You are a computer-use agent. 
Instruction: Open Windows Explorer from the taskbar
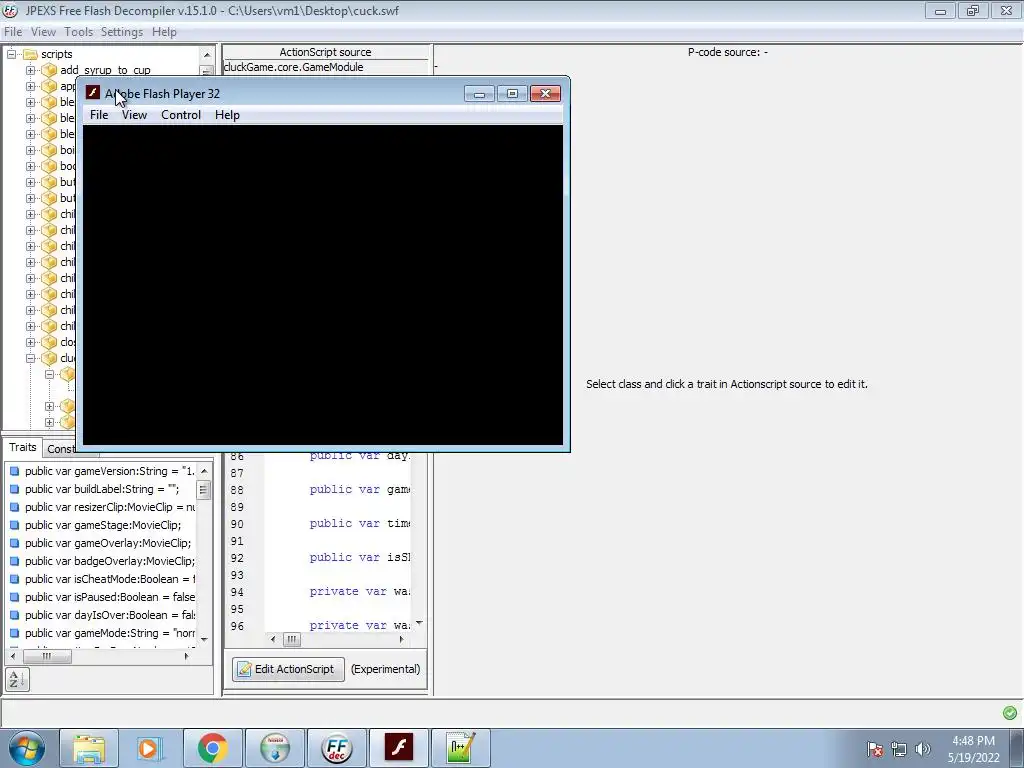click(89, 748)
